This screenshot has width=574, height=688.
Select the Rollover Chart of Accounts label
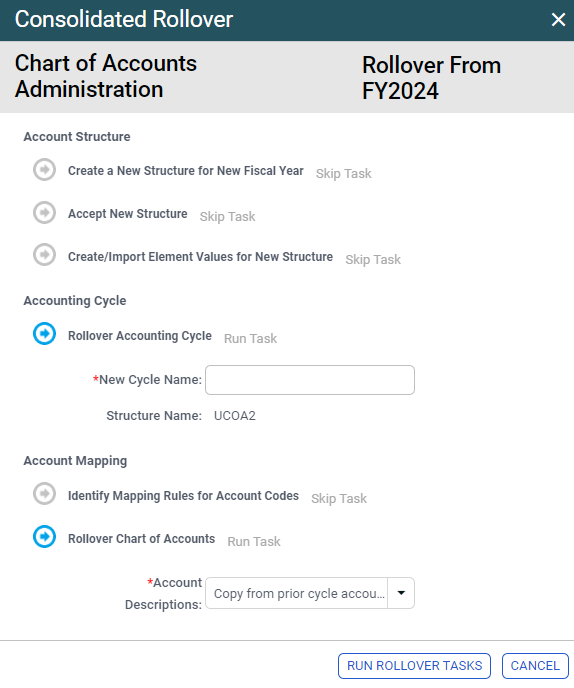coord(141,539)
